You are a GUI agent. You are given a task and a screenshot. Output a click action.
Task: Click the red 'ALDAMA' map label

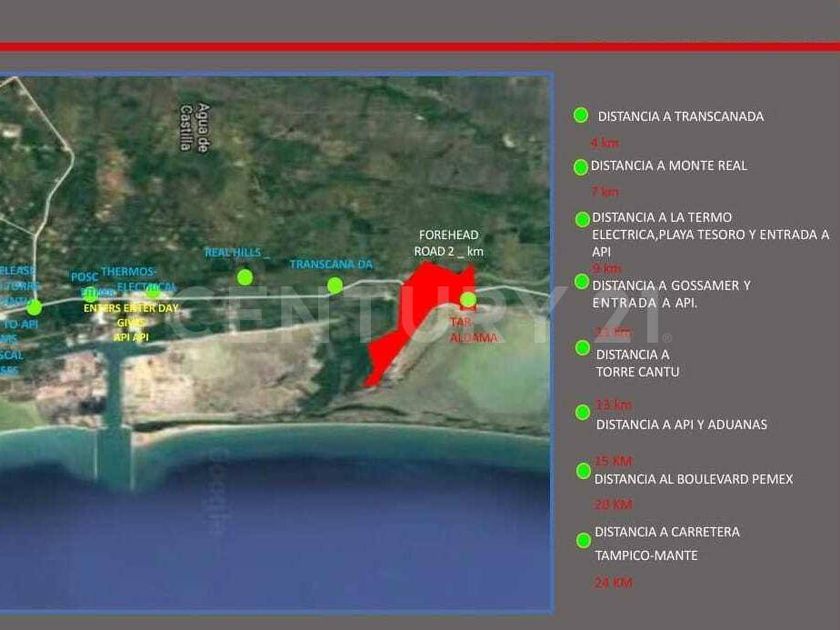coord(474,338)
